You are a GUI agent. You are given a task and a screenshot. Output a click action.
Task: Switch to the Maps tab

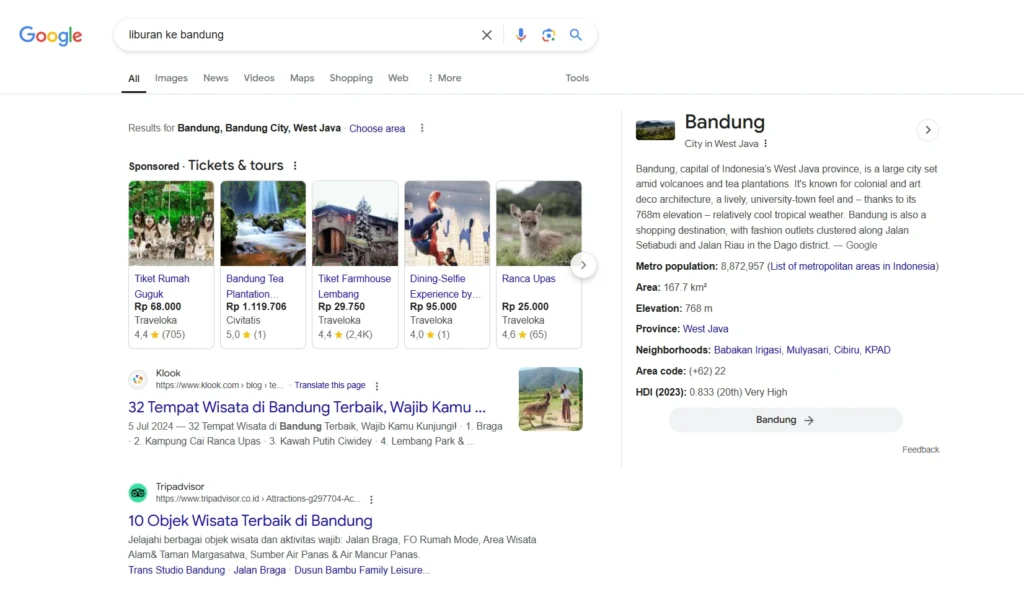pos(302,78)
